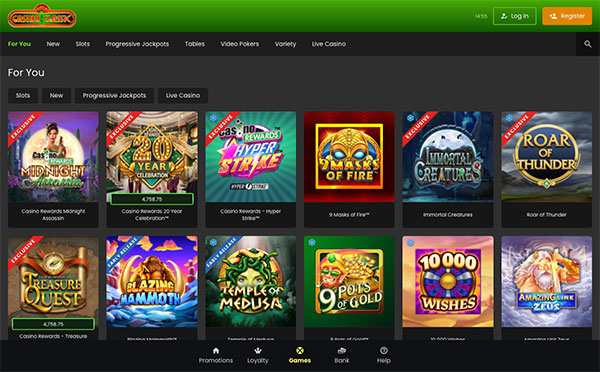
Task: Open the Live Casino navigation tab
Action: click(329, 44)
